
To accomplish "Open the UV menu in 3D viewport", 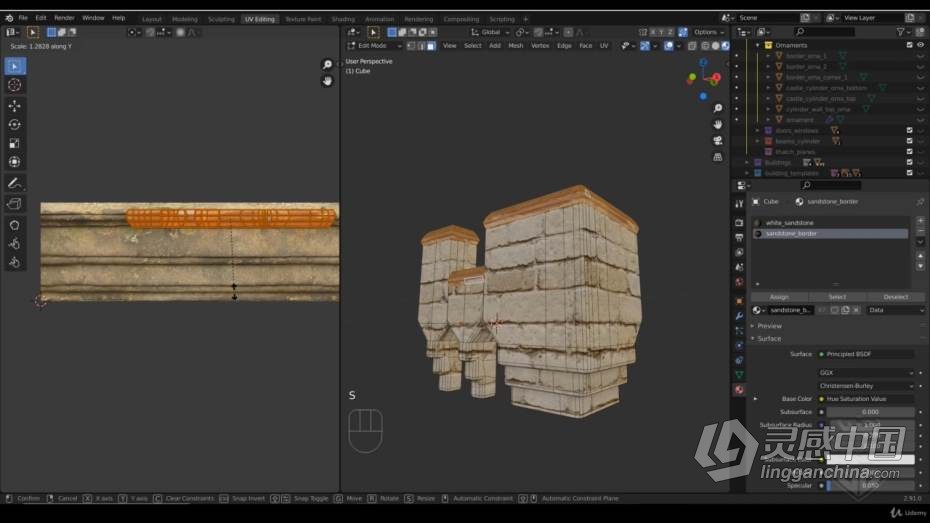I will 604,46.
